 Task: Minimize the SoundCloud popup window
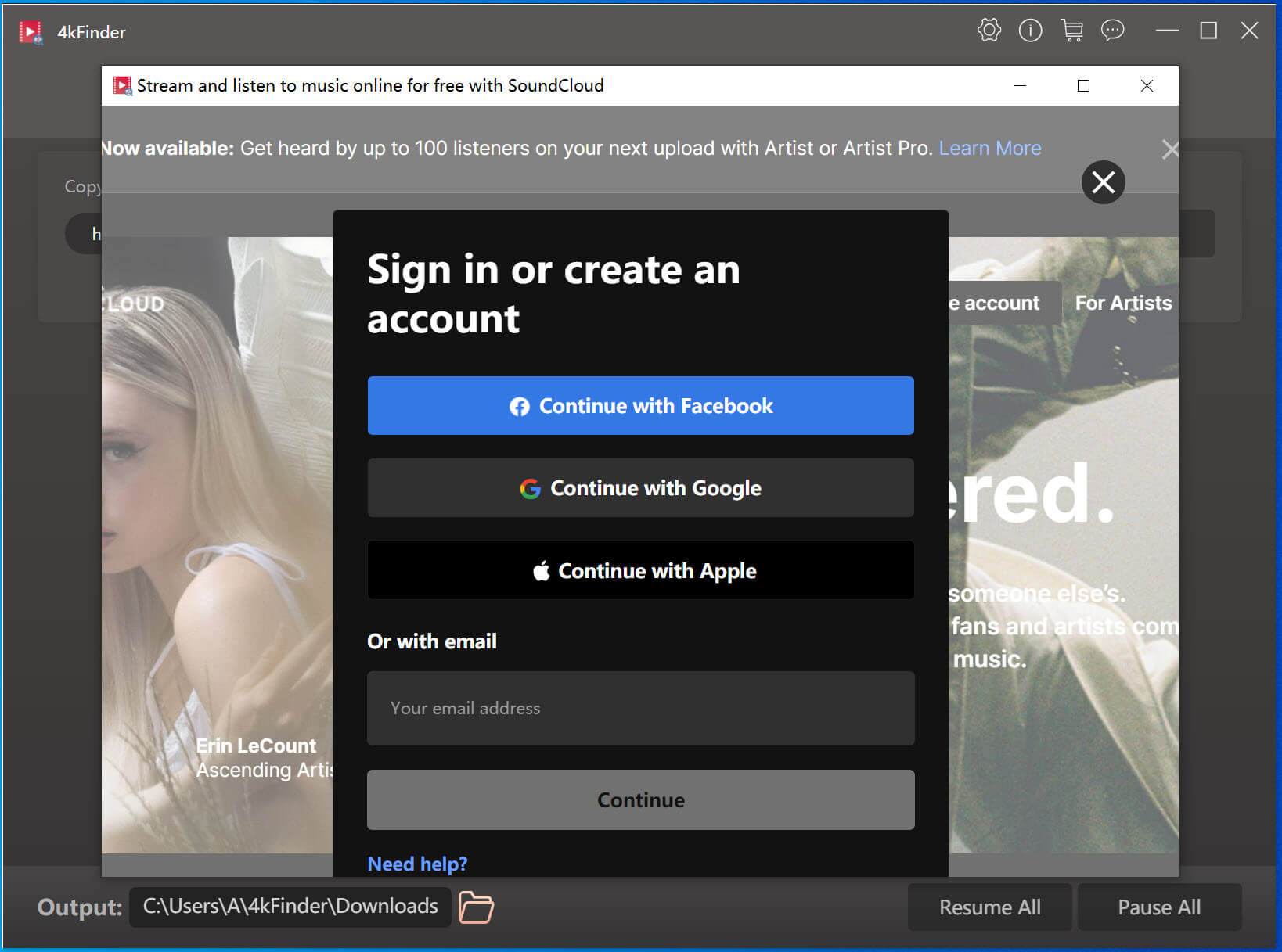coord(1020,86)
